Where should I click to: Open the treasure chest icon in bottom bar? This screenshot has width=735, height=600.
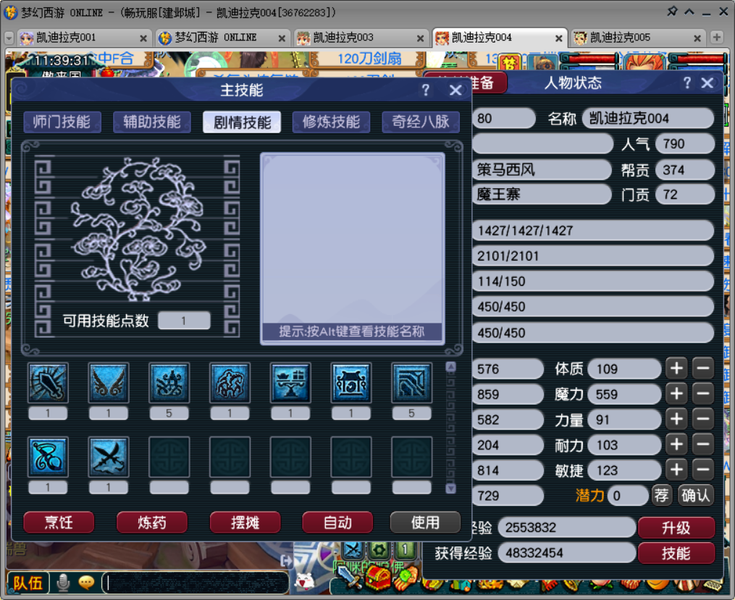click(379, 578)
